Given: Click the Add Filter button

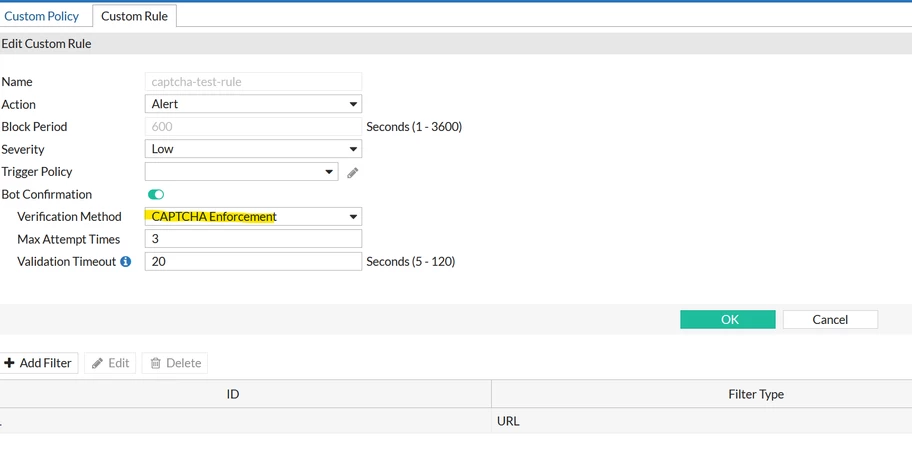Looking at the screenshot, I should [38, 363].
